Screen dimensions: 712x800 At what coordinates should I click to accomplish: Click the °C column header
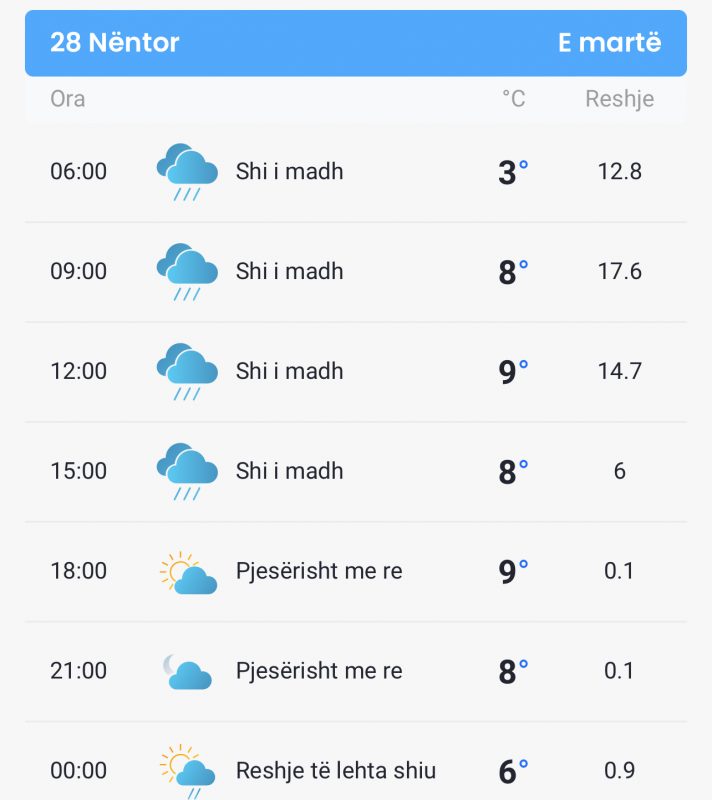tap(514, 99)
